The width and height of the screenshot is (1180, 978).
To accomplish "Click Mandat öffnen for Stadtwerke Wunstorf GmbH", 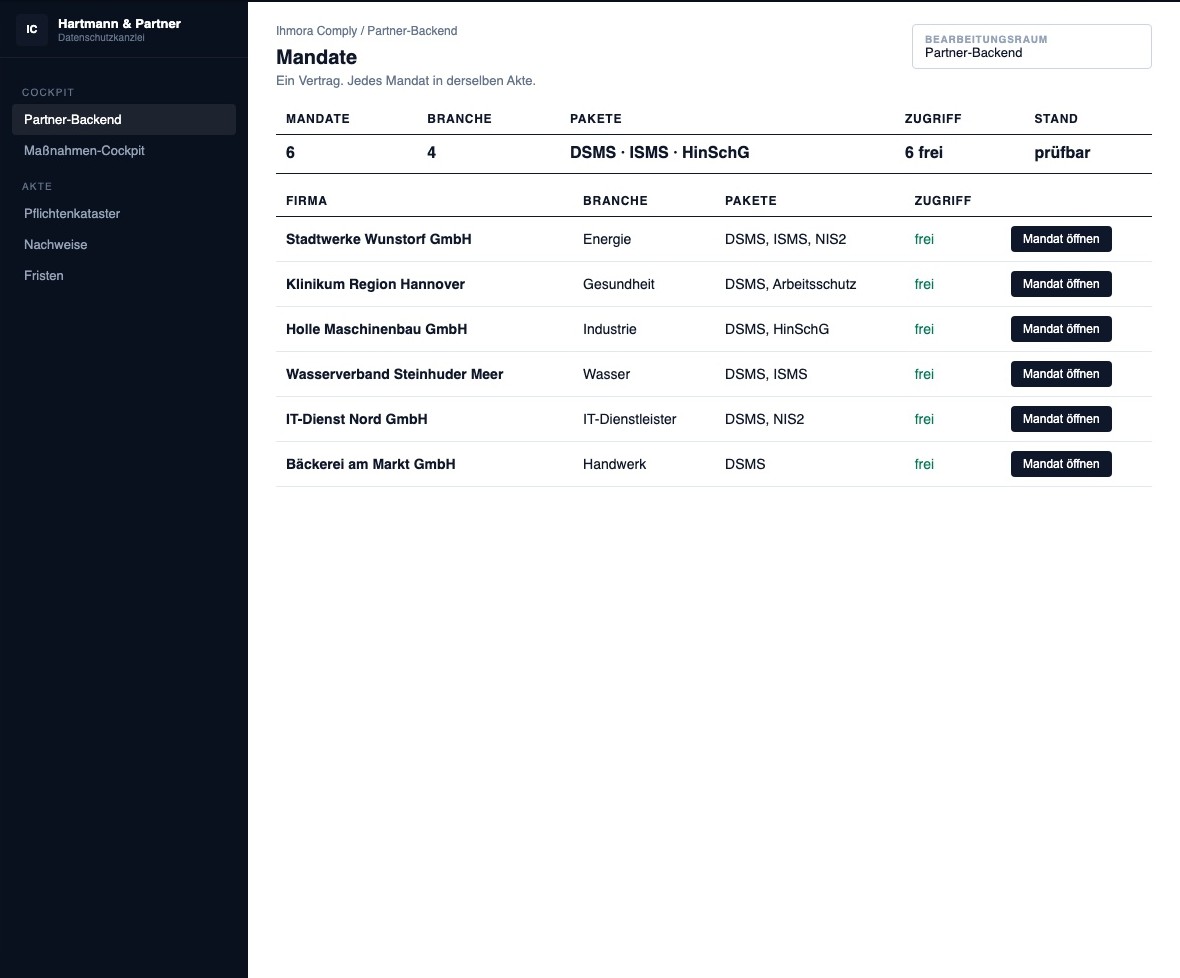I will 1060,239.
